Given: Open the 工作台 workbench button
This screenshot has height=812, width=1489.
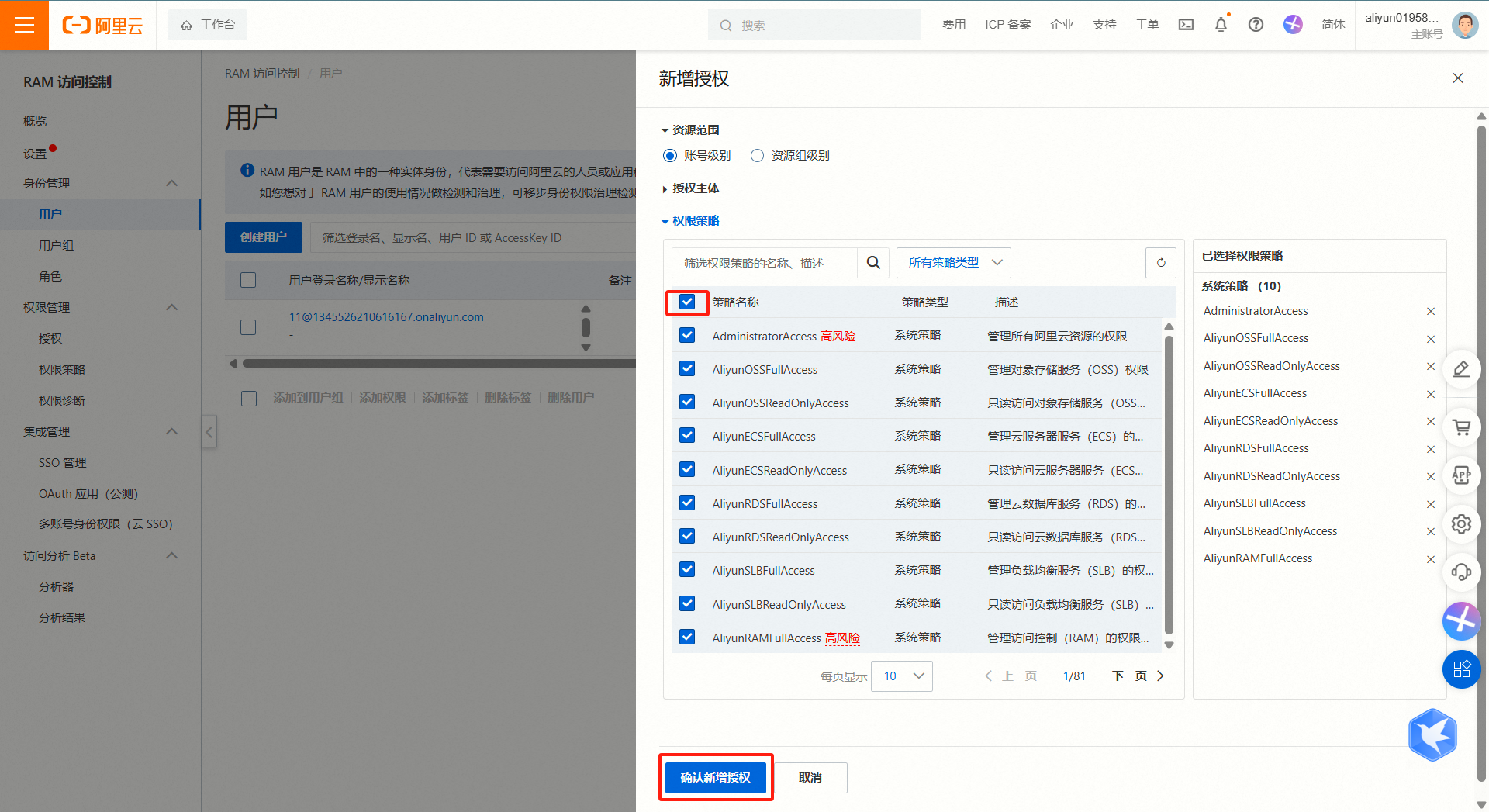Looking at the screenshot, I should tap(208, 25).
